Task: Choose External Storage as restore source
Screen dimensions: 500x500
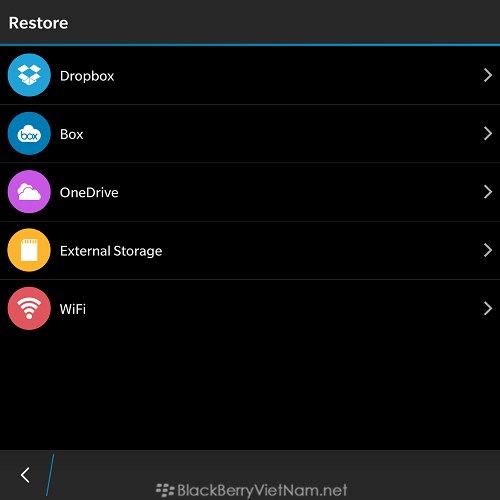Action: [250, 250]
